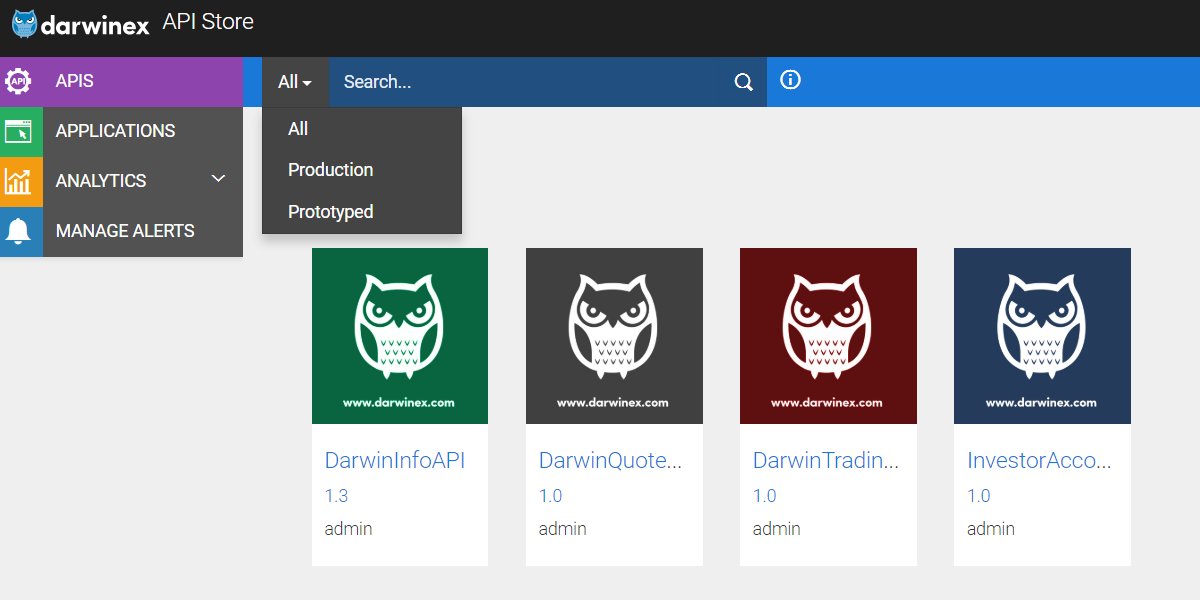The width and height of the screenshot is (1200, 600).
Task: Open the gray DarwinQuote API thumbnail
Action: (x=614, y=336)
